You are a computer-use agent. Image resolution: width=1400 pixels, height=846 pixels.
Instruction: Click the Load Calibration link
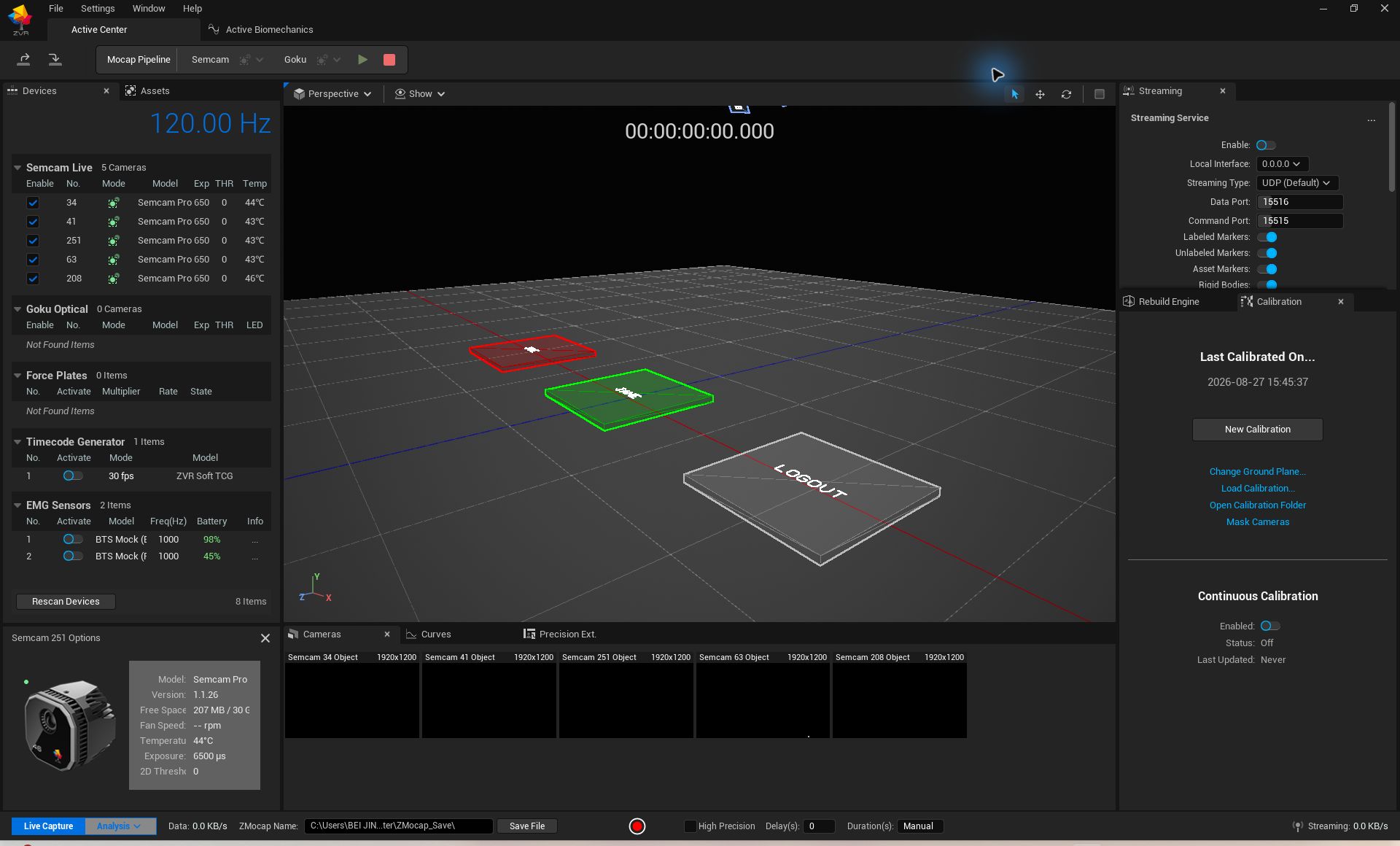click(x=1258, y=489)
